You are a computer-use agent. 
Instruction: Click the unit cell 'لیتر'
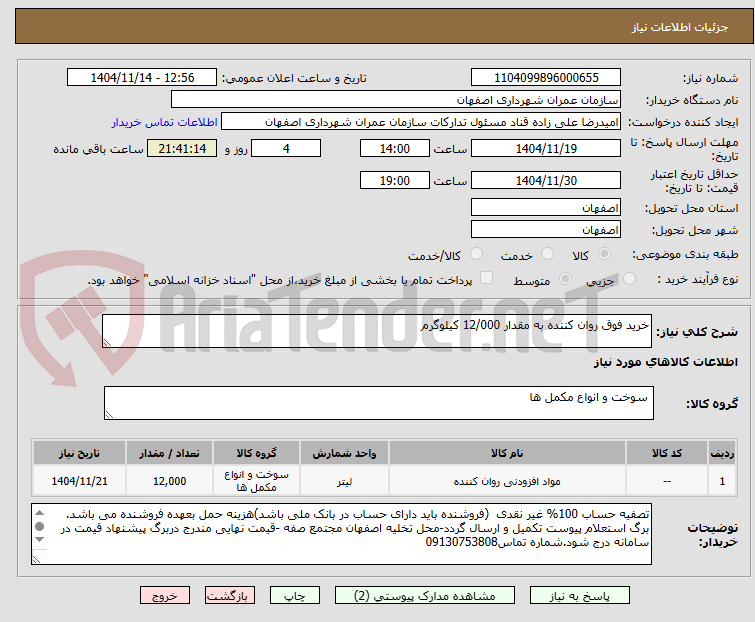pyautogui.click(x=344, y=481)
